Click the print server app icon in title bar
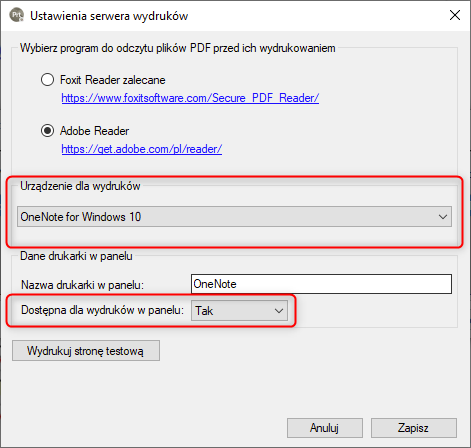471x448 pixels. coord(17,15)
